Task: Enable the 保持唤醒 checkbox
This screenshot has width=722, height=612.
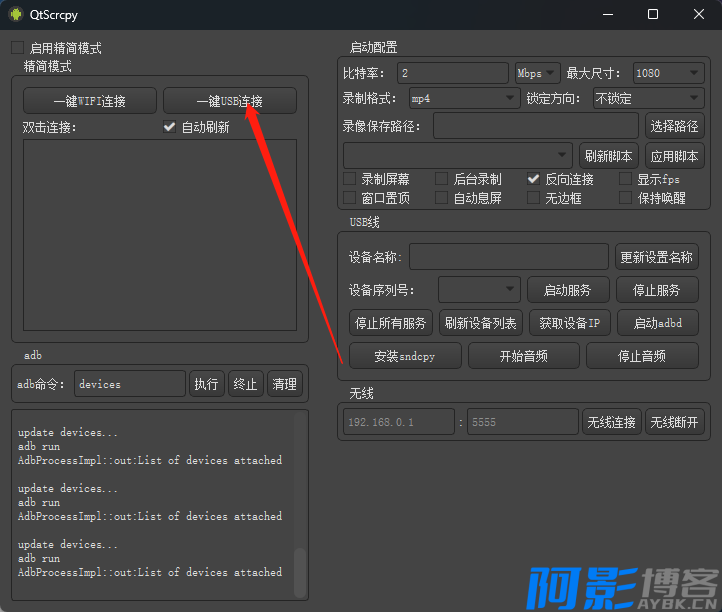Action: pos(625,198)
